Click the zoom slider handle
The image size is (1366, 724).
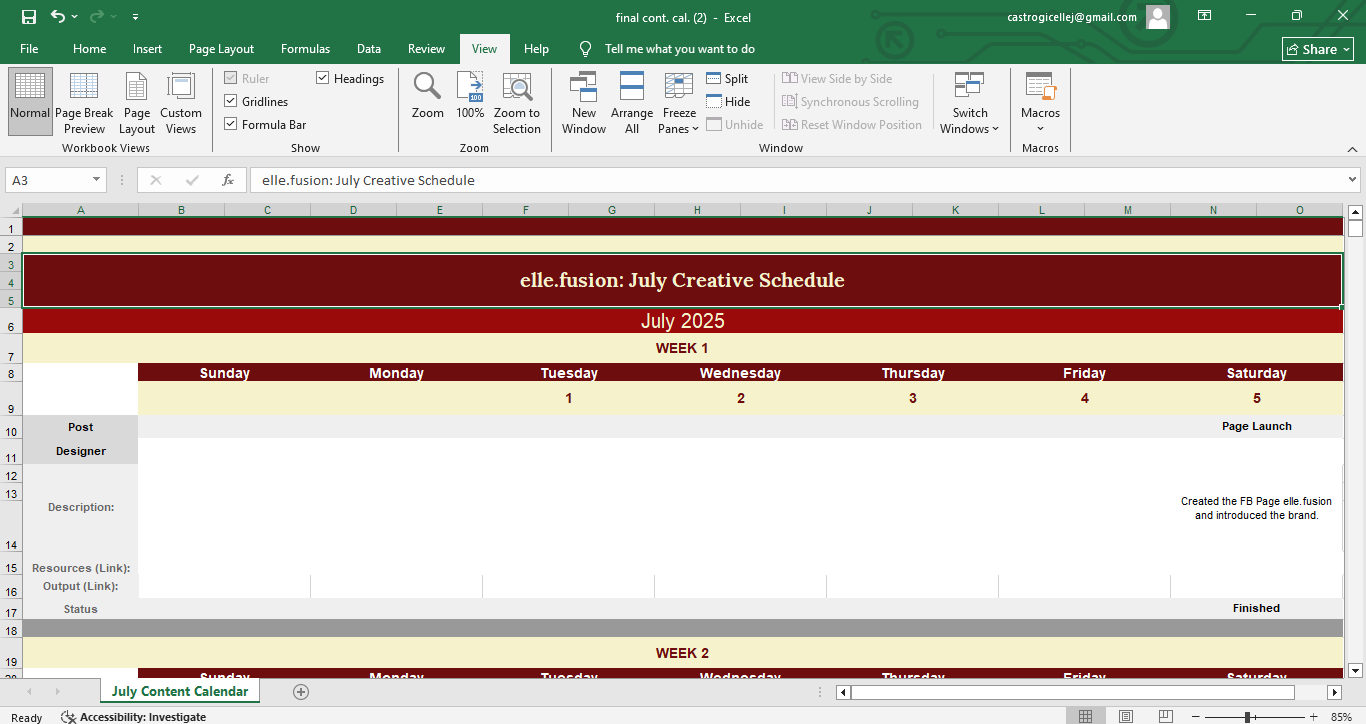coord(1248,717)
